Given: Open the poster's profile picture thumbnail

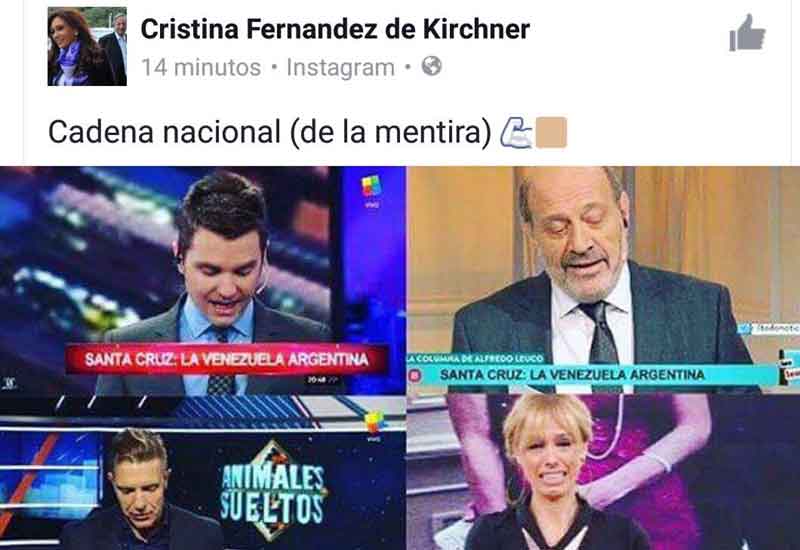Looking at the screenshot, I should tap(87, 46).
